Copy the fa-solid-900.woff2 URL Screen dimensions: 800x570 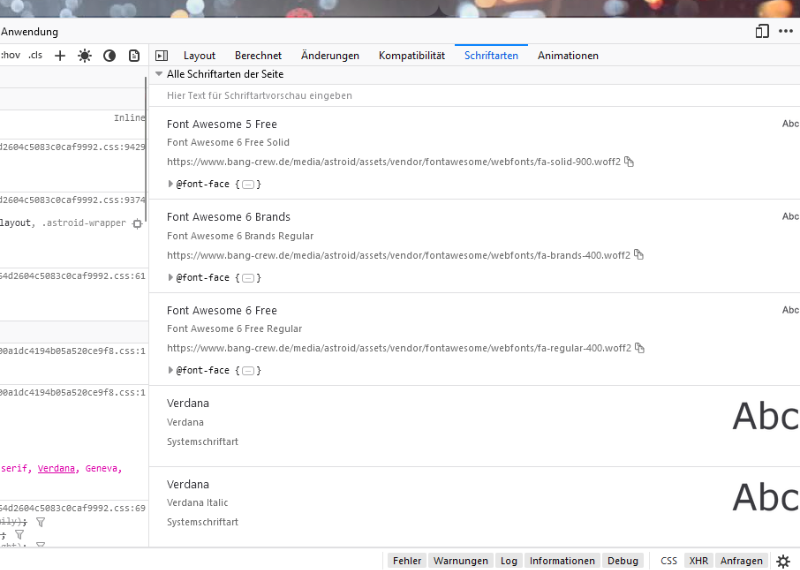[629, 162]
